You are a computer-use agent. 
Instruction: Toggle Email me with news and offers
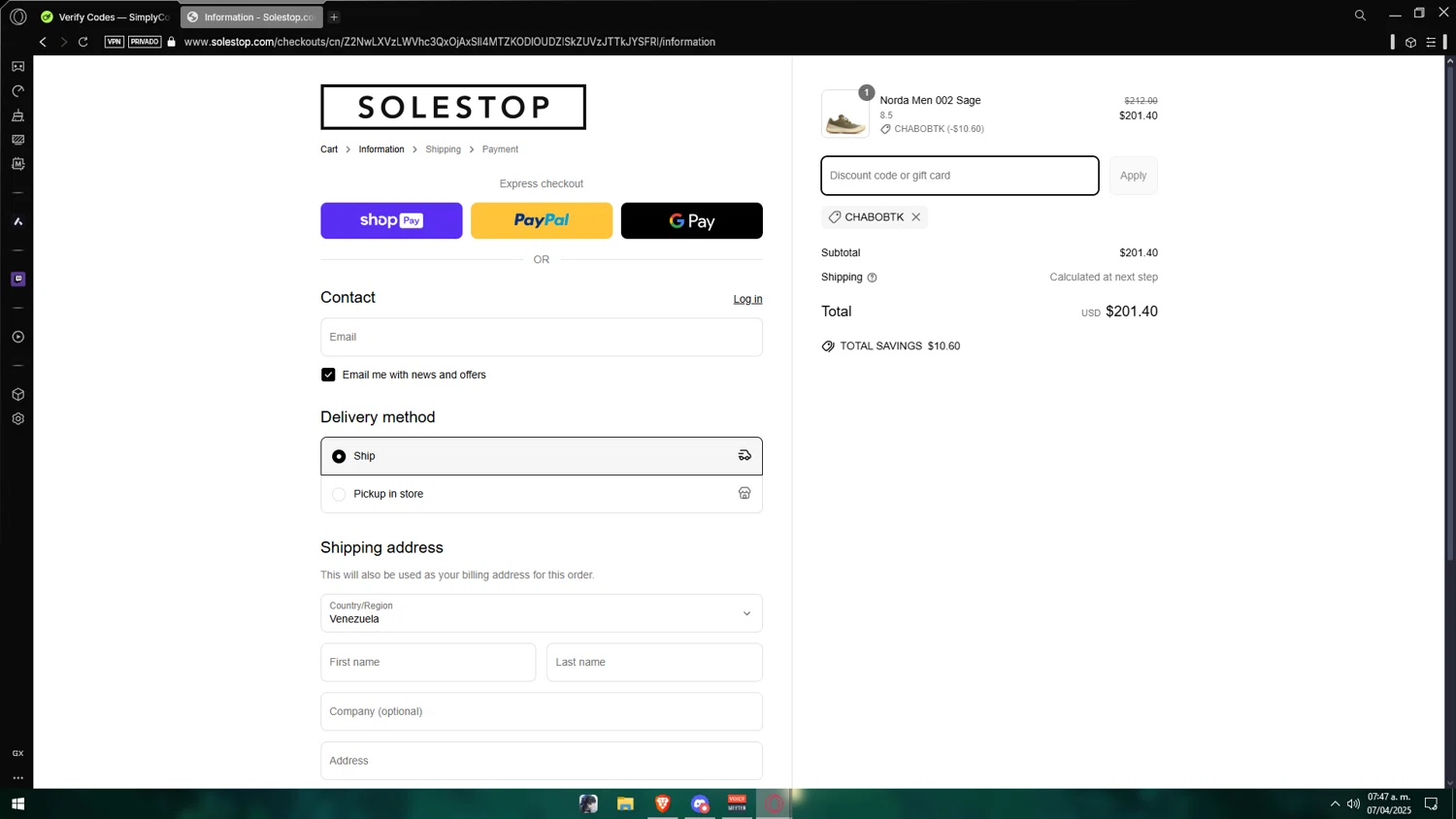click(328, 375)
